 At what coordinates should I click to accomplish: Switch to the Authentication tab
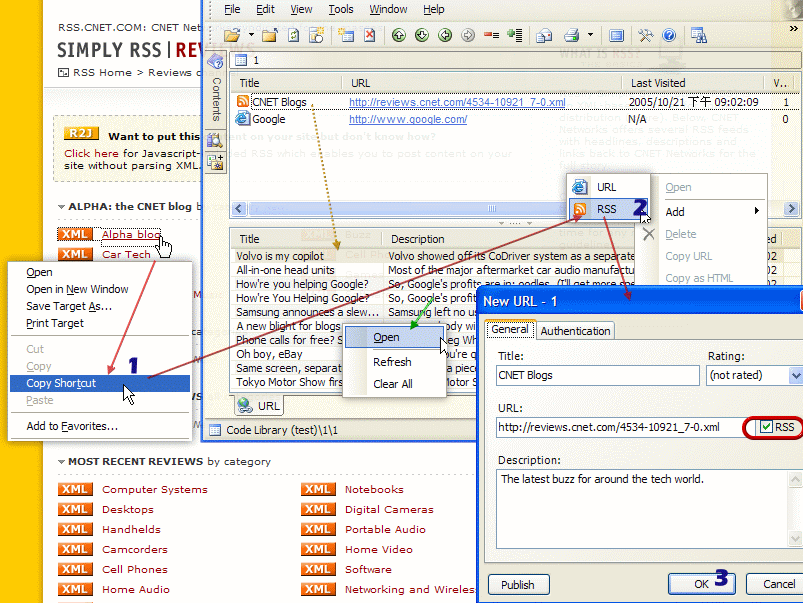[575, 331]
